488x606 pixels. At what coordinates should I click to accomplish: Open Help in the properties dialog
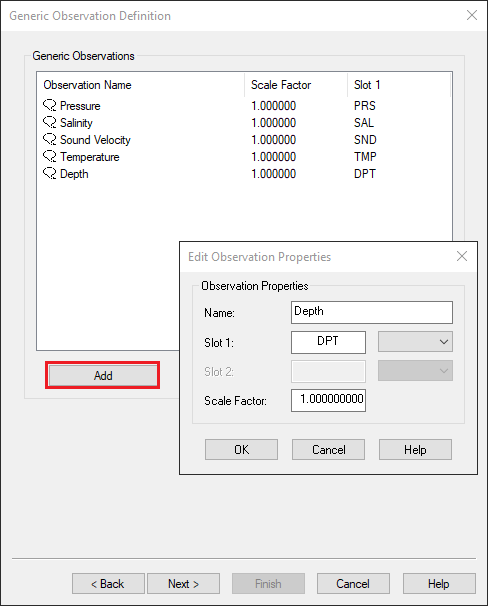tap(415, 449)
